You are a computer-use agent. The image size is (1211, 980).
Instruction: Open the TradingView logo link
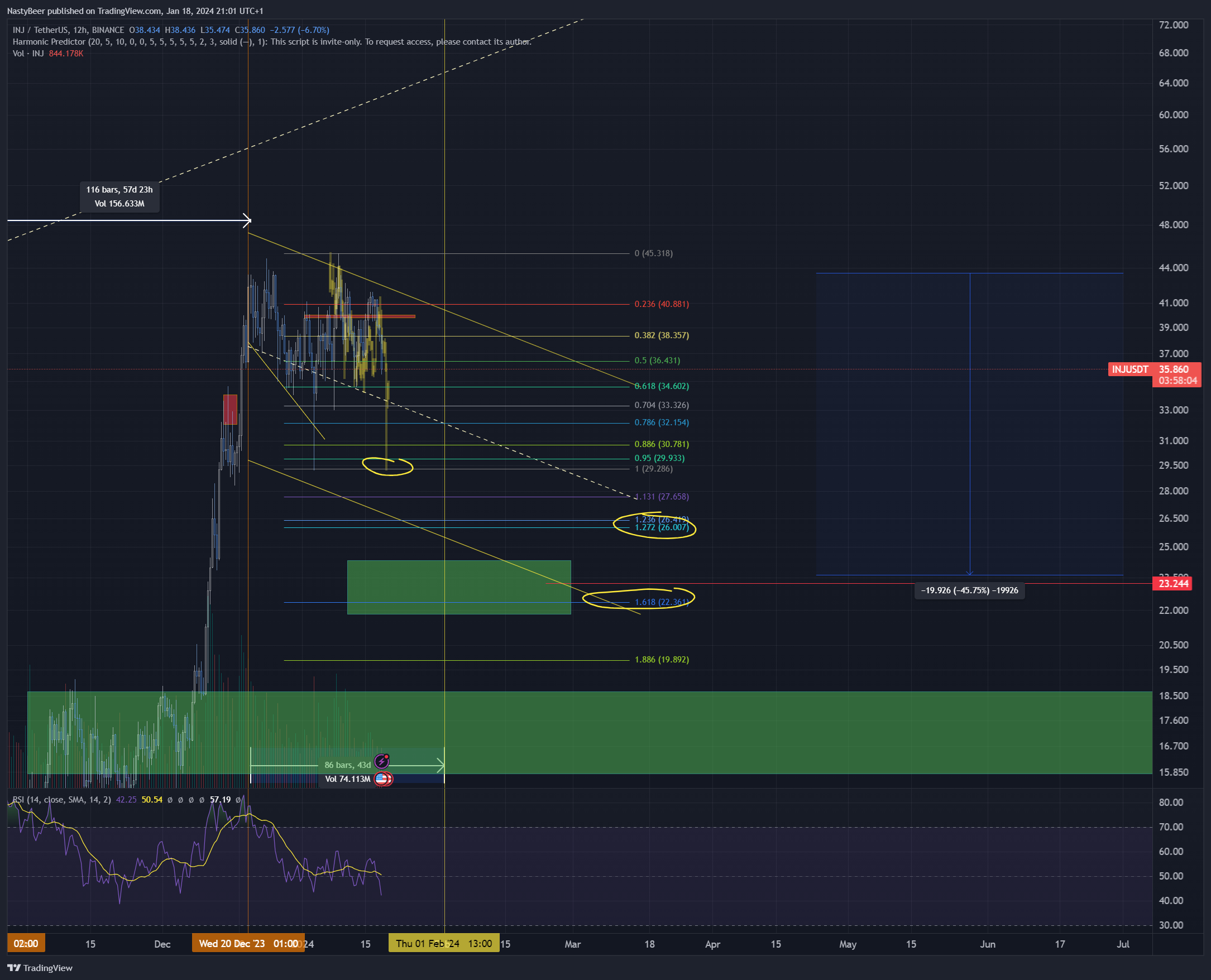pyautogui.click(x=40, y=968)
